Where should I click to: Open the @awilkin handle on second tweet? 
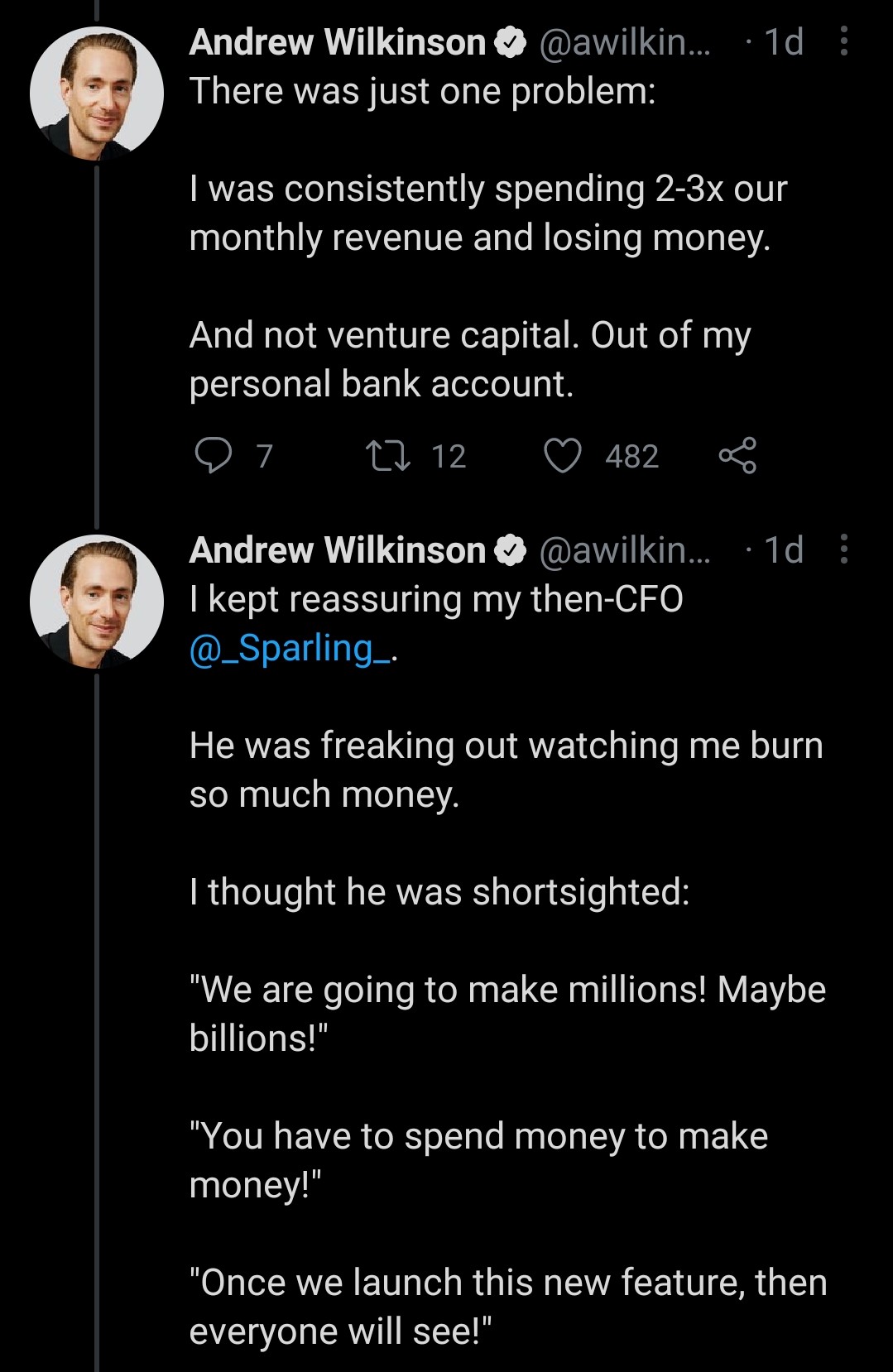(x=624, y=550)
